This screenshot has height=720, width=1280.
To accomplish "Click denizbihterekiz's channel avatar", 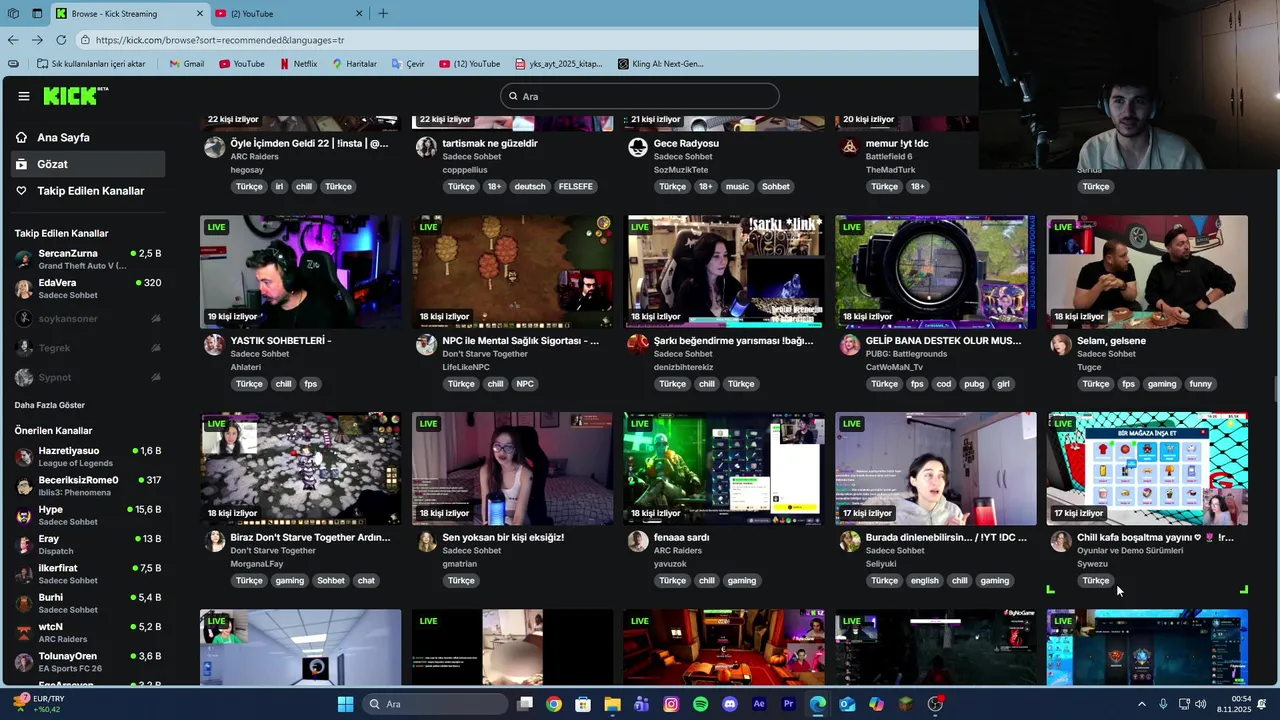I will pos(638,345).
